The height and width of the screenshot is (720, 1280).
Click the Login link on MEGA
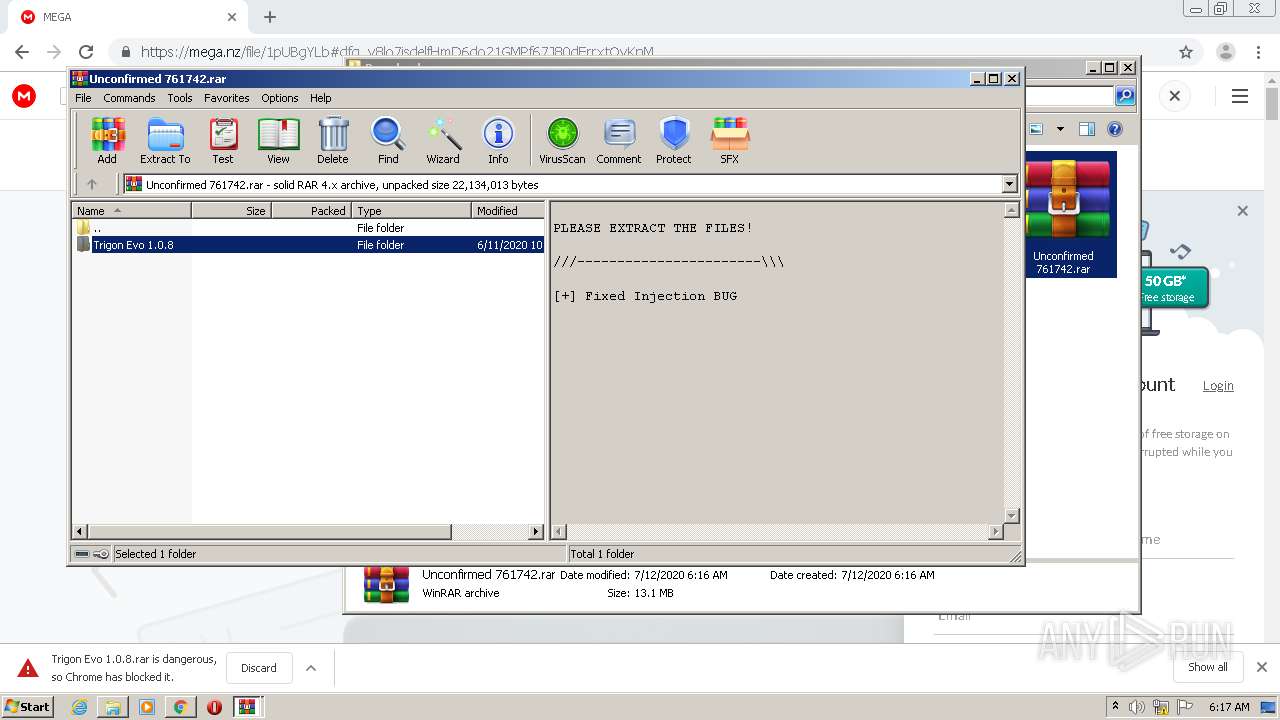coord(1218,385)
